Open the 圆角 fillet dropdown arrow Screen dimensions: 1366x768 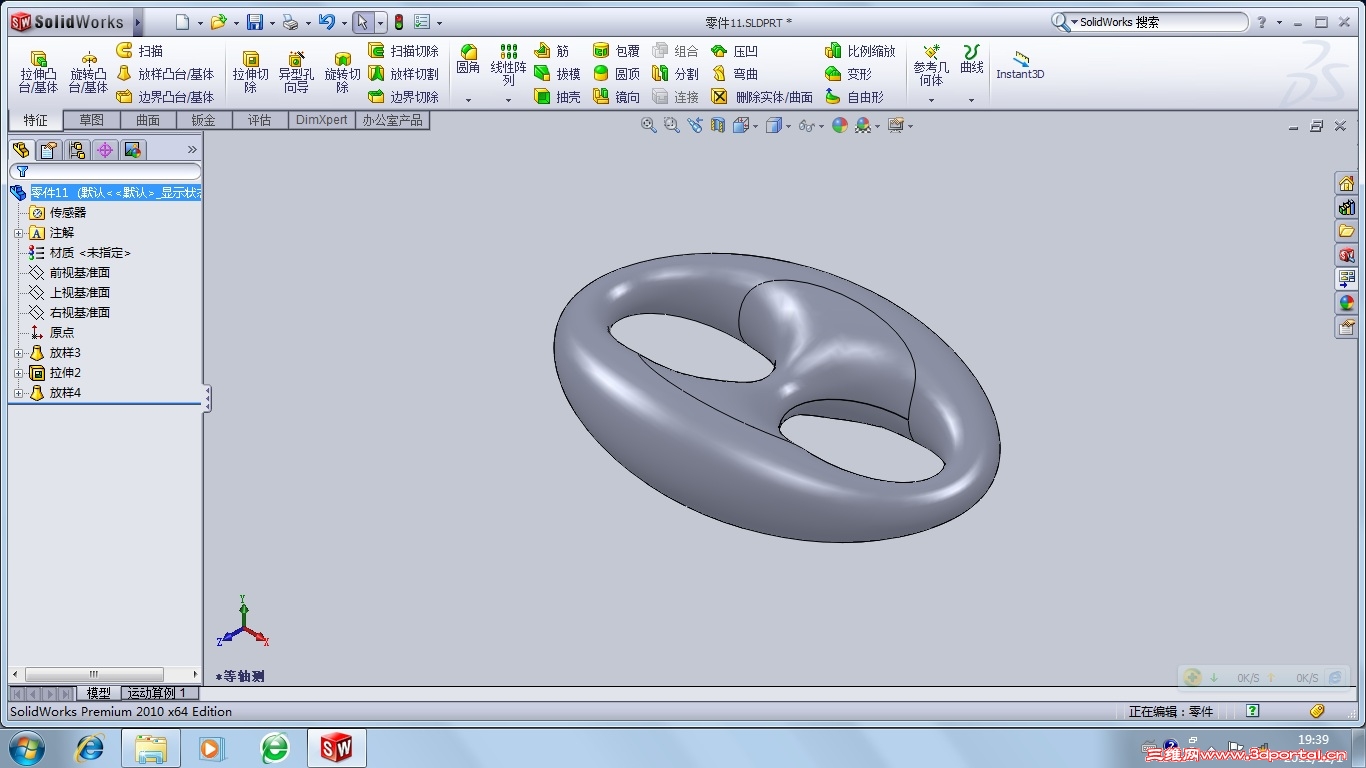(468, 100)
